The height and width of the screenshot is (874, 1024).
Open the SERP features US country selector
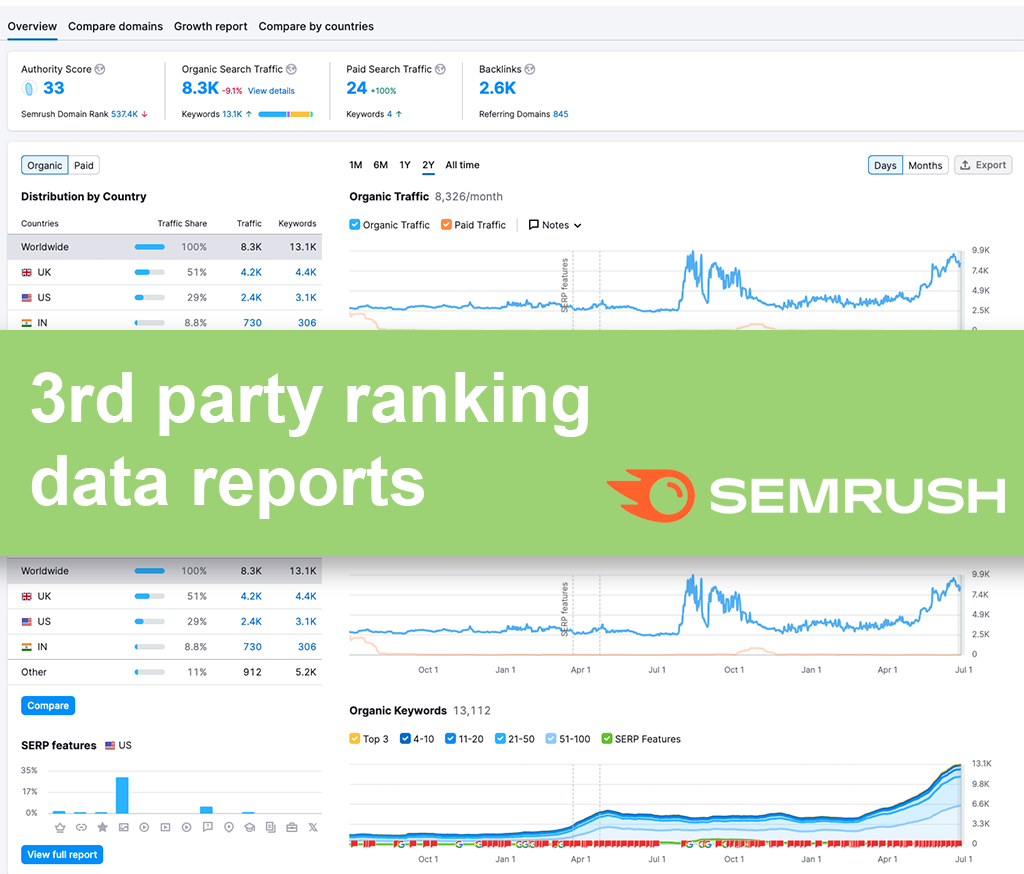pyautogui.click(x=118, y=745)
